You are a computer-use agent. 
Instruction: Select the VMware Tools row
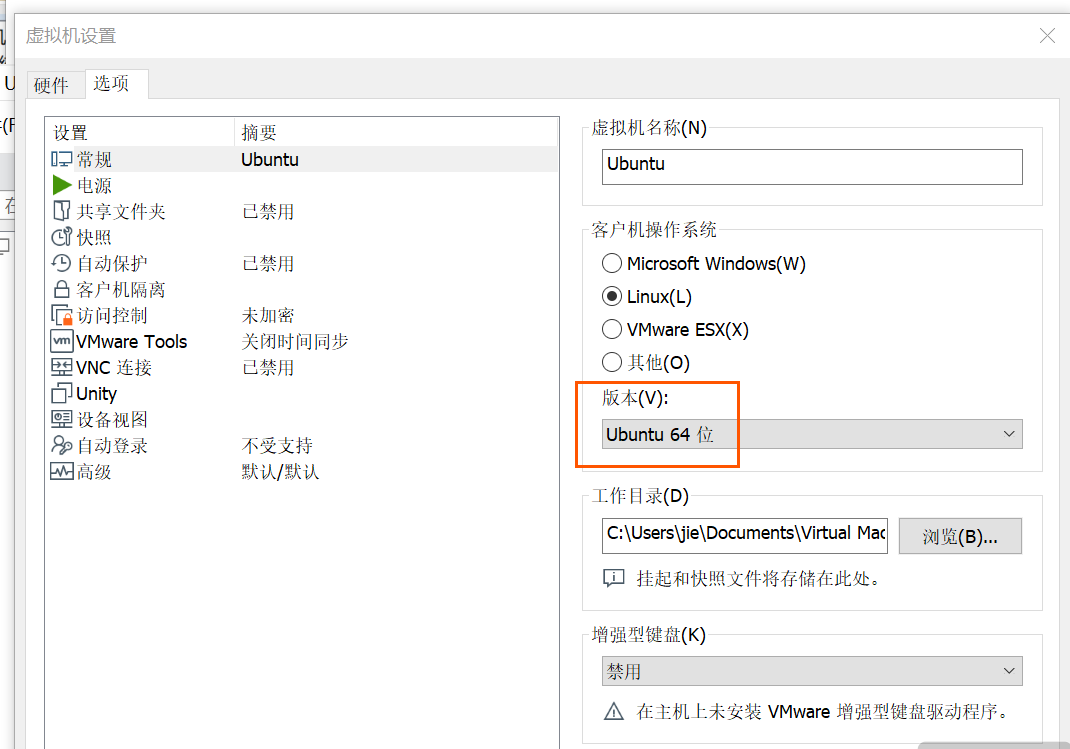point(302,341)
